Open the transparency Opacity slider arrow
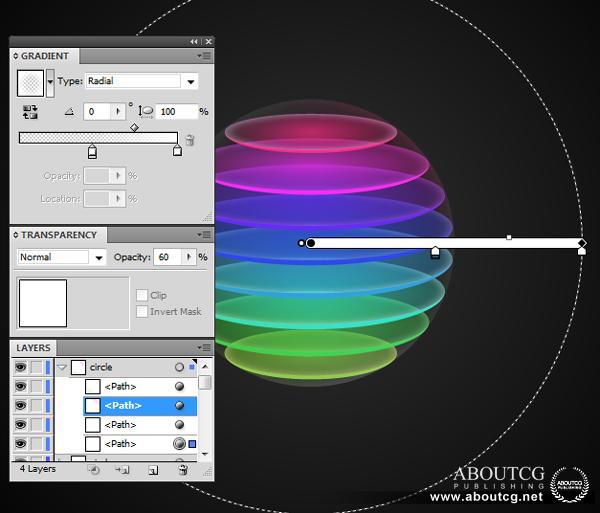The height and width of the screenshot is (513, 600). pos(188,257)
